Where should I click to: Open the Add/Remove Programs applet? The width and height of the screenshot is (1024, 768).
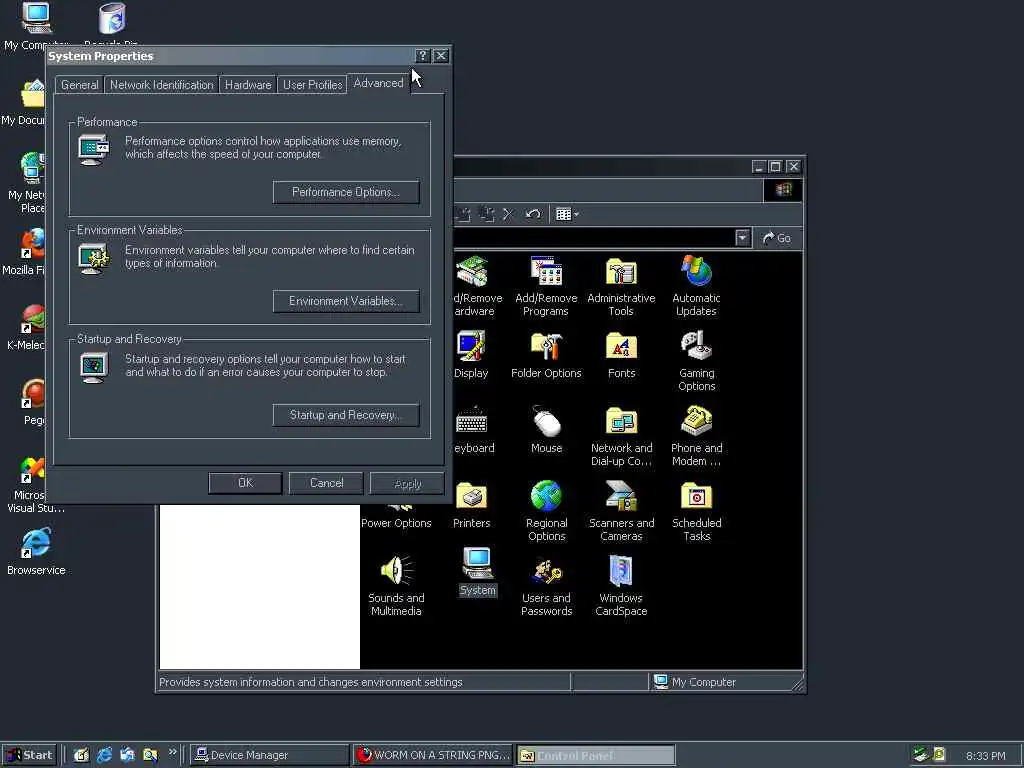(x=546, y=286)
